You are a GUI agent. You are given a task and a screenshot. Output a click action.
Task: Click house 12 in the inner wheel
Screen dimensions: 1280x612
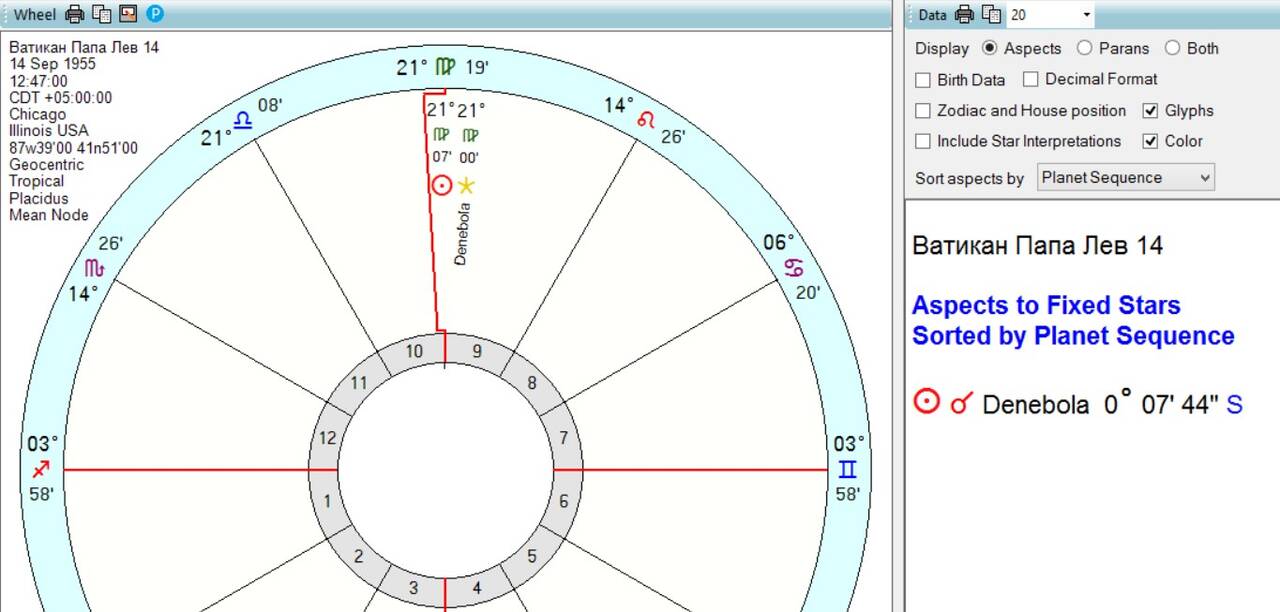tap(326, 437)
